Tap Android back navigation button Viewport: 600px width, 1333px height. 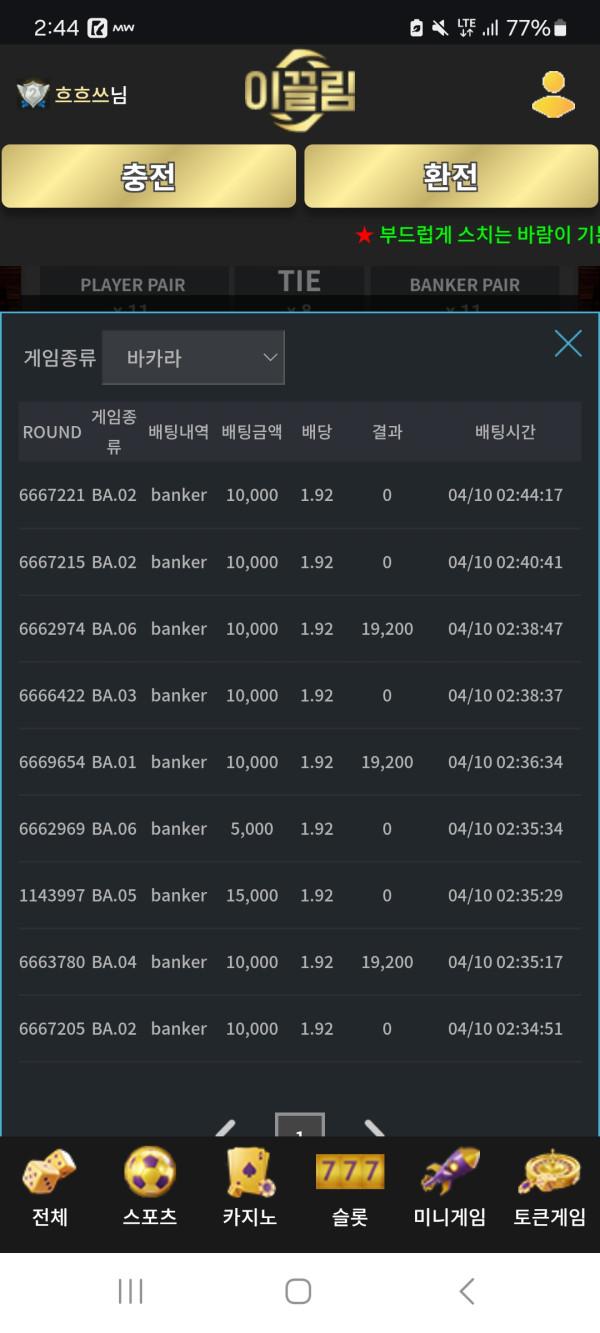pos(467,1291)
